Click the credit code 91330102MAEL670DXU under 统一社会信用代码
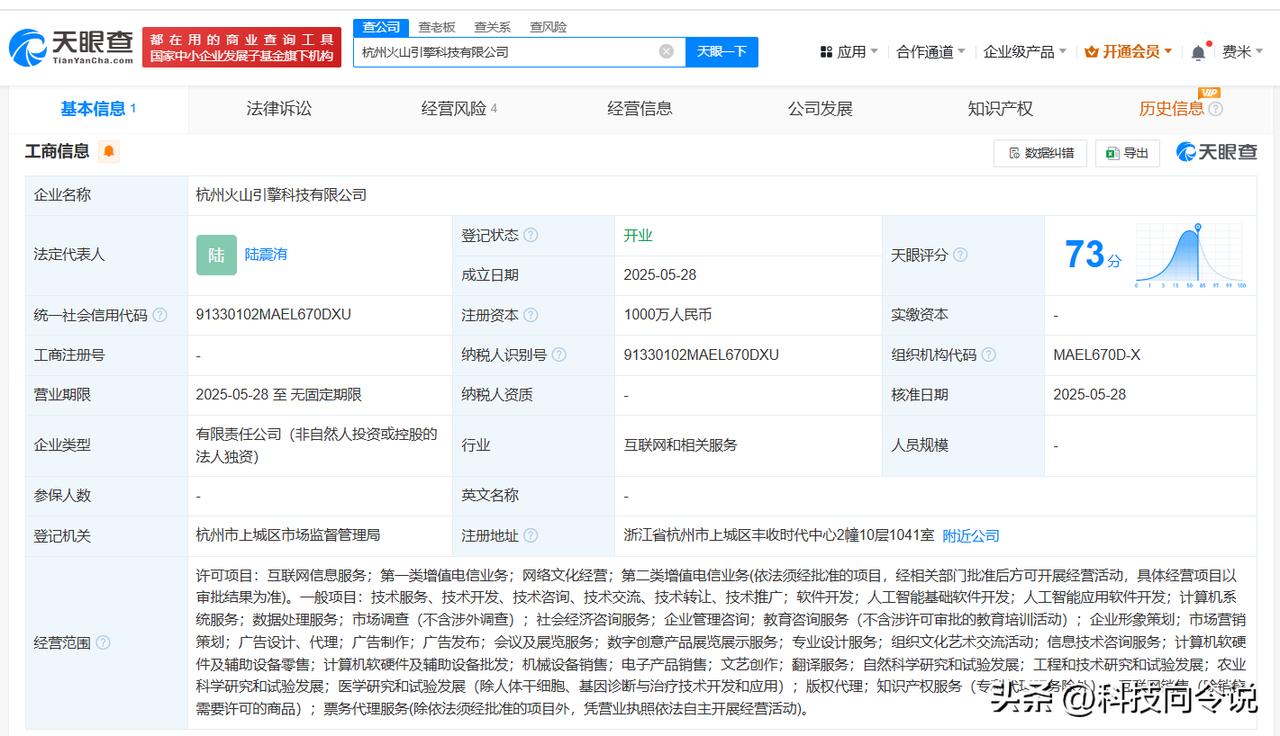 [273, 315]
